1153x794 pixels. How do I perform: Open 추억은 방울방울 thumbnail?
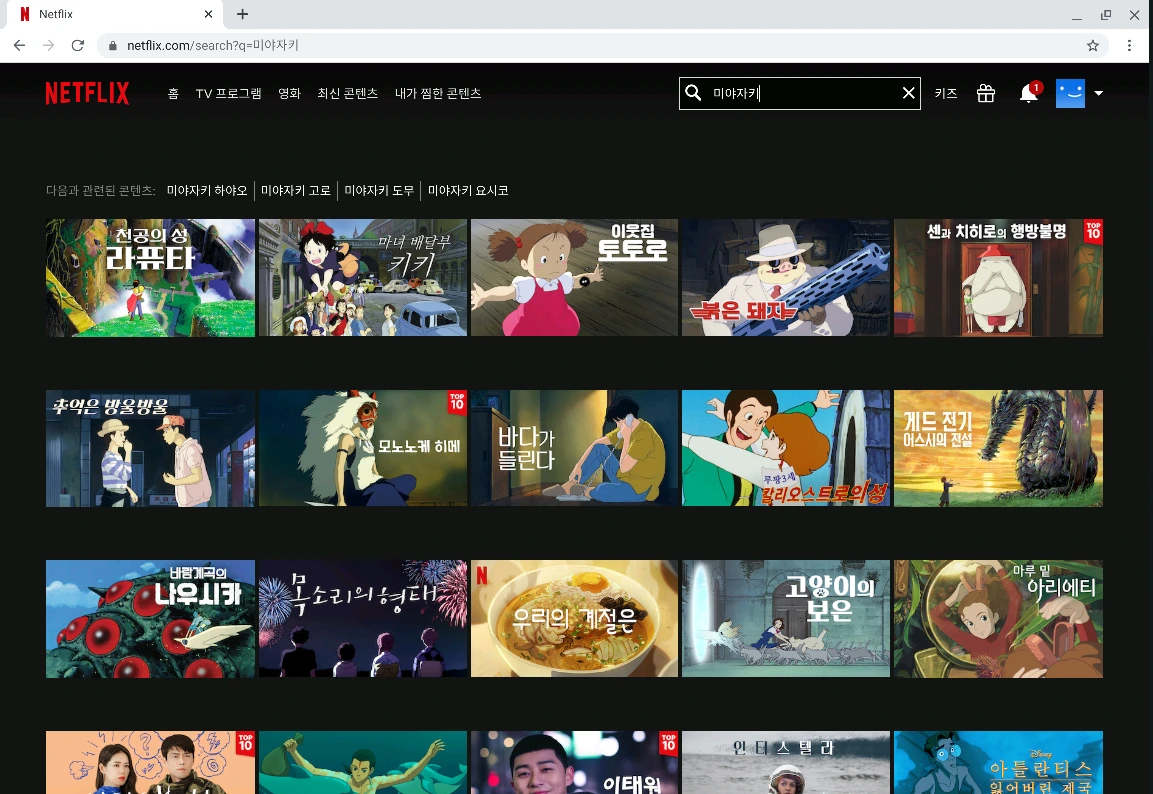[150, 448]
